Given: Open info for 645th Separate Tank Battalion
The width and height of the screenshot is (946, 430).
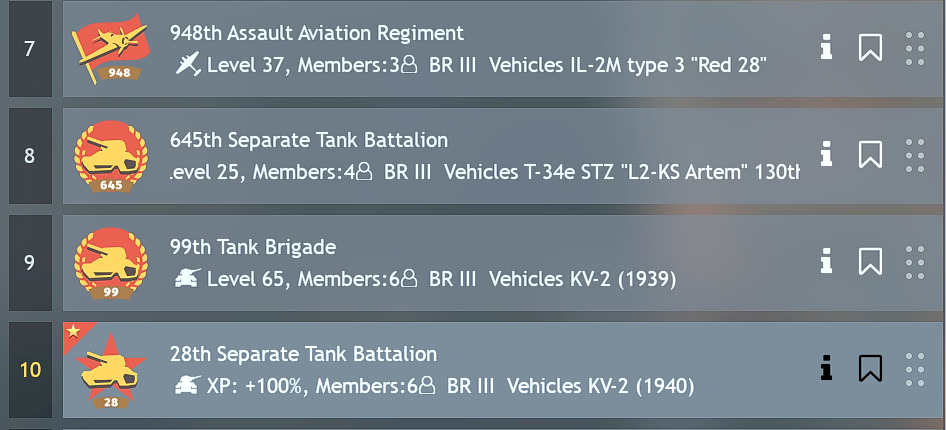Looking at the screenshot, I should [827, 154].
